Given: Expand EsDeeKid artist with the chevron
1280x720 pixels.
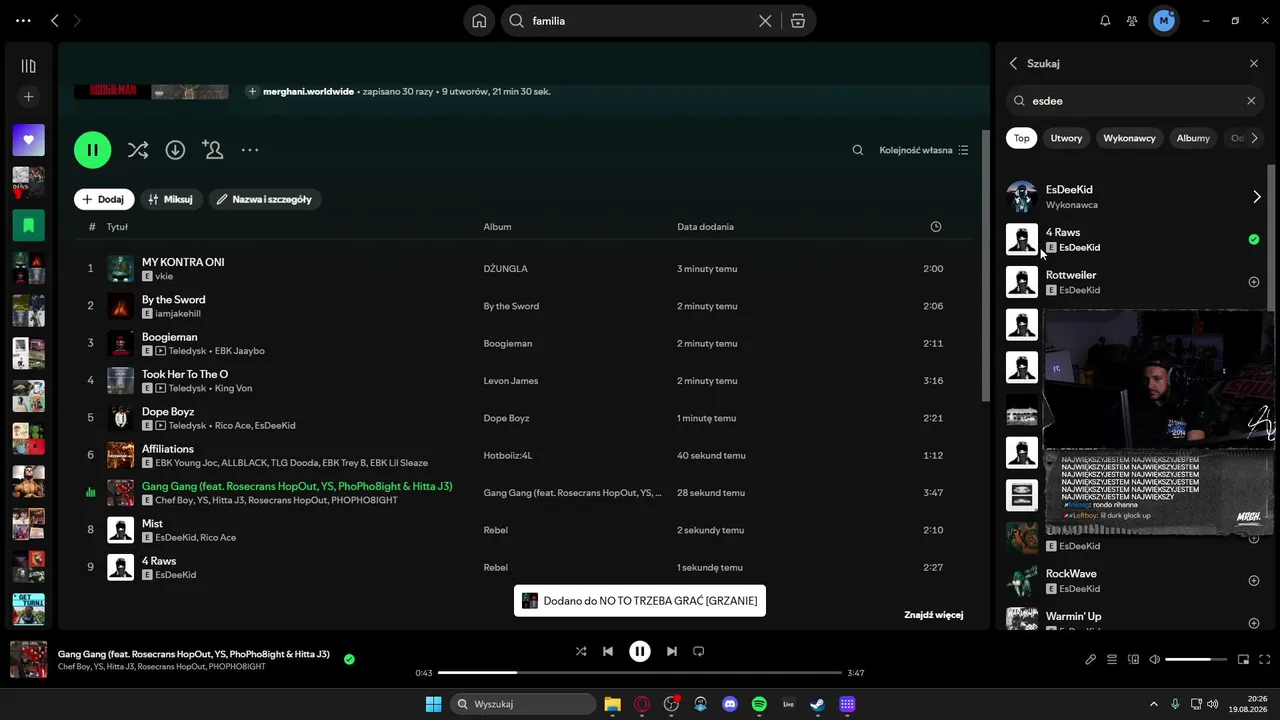Looking at the screenshot, I should pos(1257,197).
